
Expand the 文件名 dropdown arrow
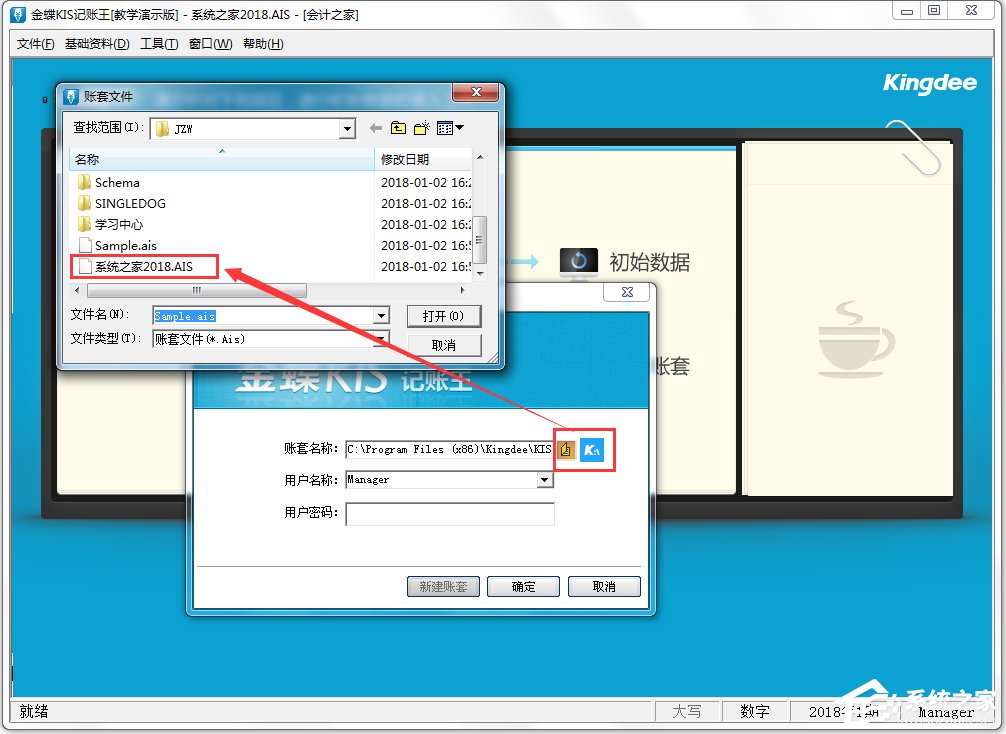[382, 316]
